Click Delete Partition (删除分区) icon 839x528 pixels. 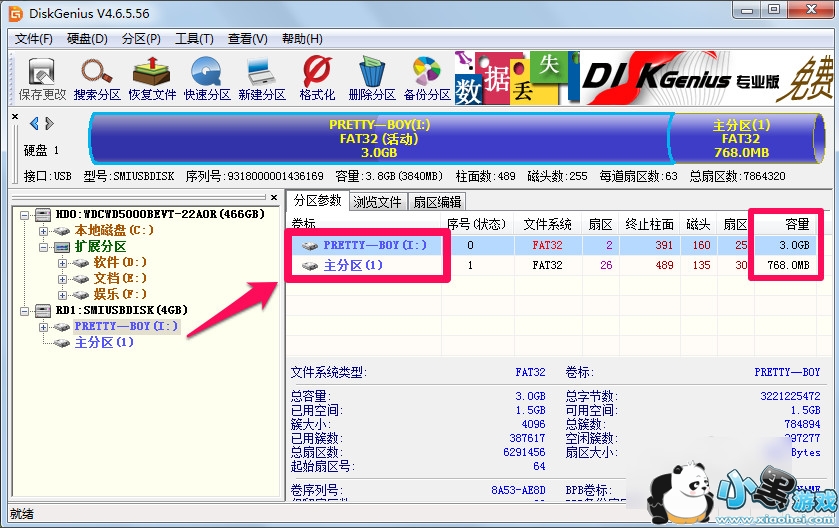(372, 79)
